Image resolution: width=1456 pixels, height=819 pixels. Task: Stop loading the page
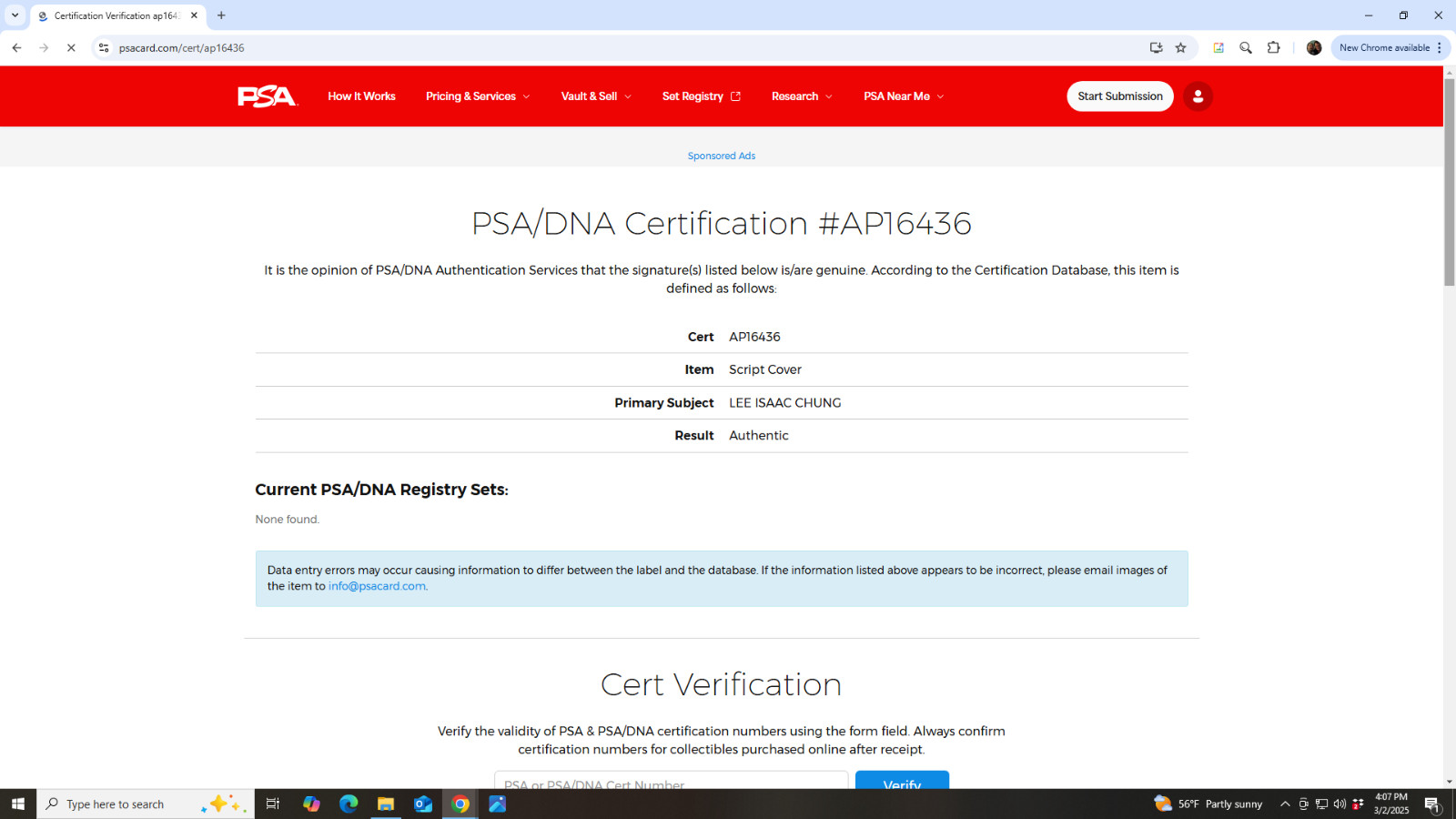coord(71,48)
